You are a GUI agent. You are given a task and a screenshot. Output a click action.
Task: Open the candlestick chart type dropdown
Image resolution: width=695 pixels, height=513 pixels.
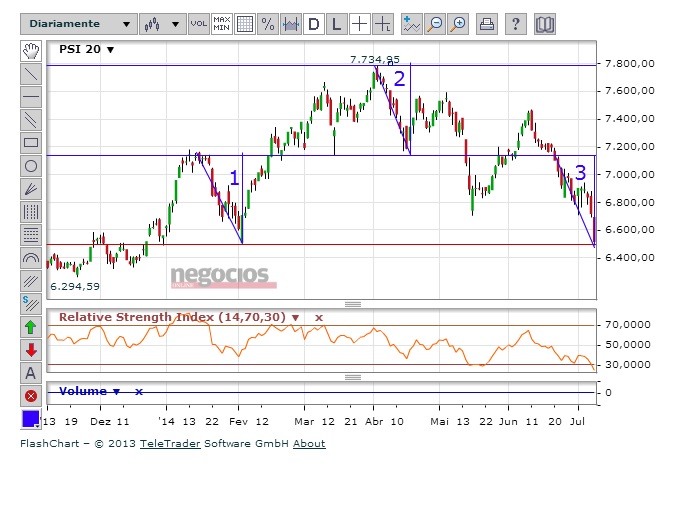[x=162, y=24]
